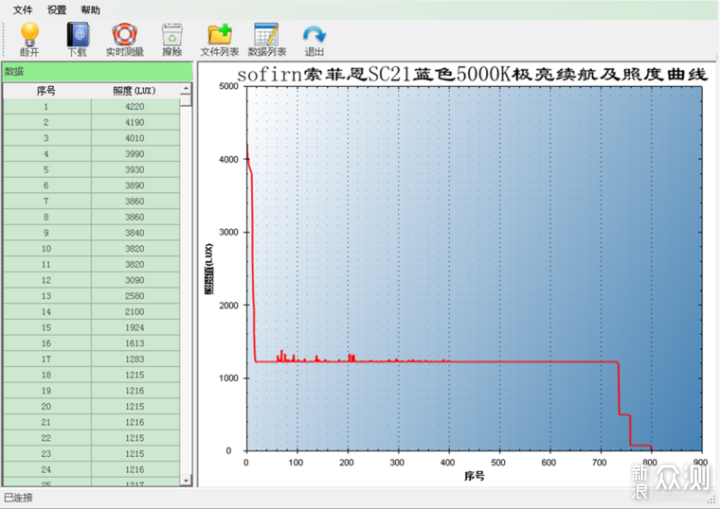The width and height of the screenshot is (720, 509).
Task: Open the 文件 (File) menu
Action: pos(22,10)
